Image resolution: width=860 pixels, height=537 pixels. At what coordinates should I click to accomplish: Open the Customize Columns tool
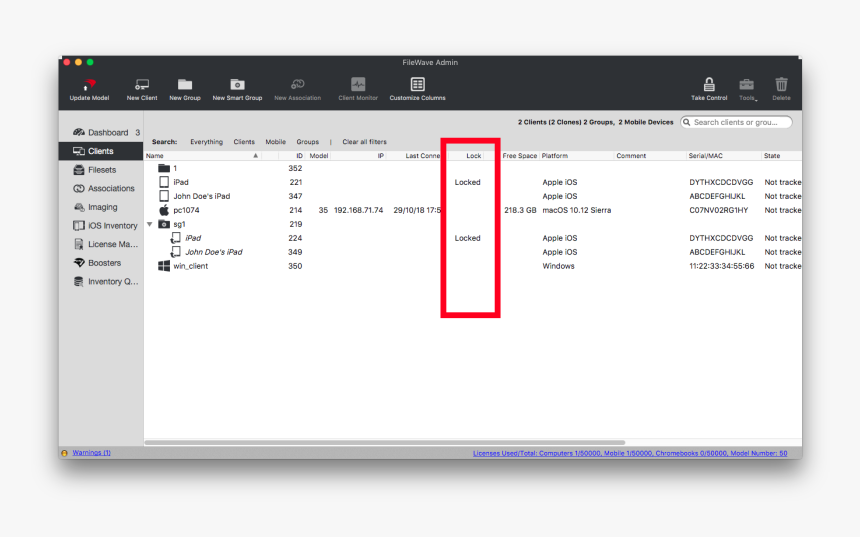[x=417, y=86]
